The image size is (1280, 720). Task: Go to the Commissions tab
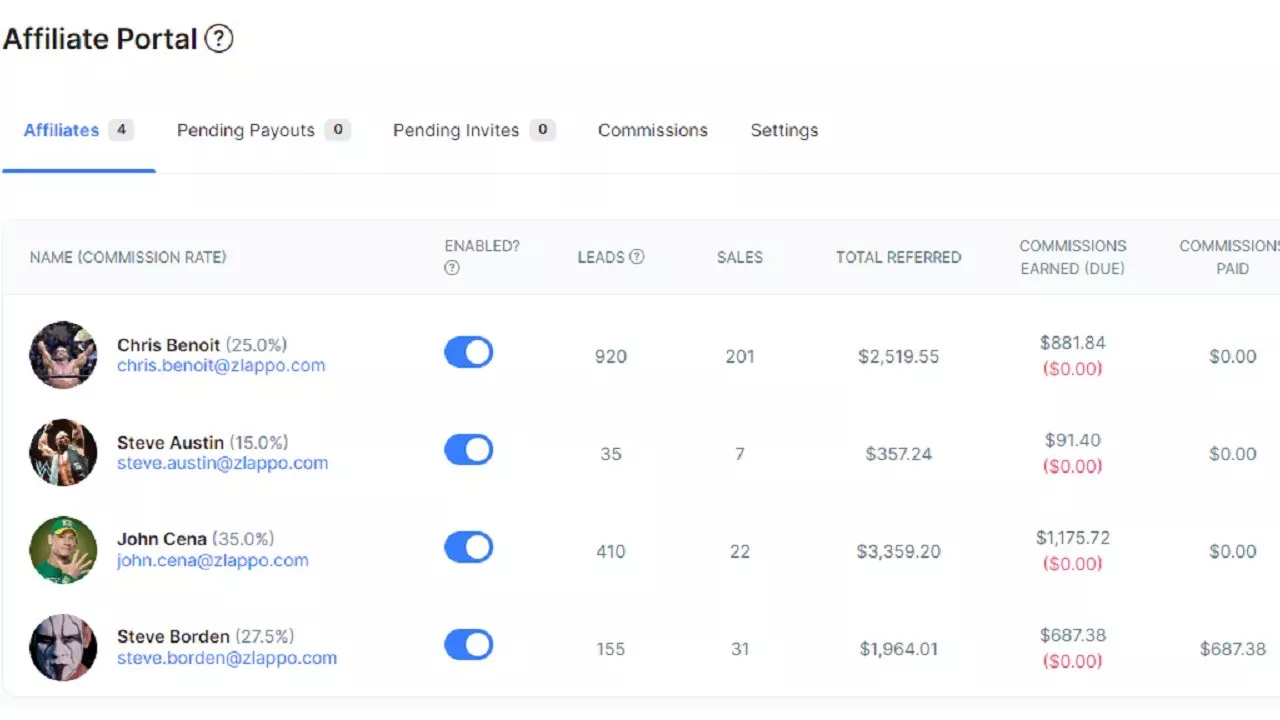point(652,130)
